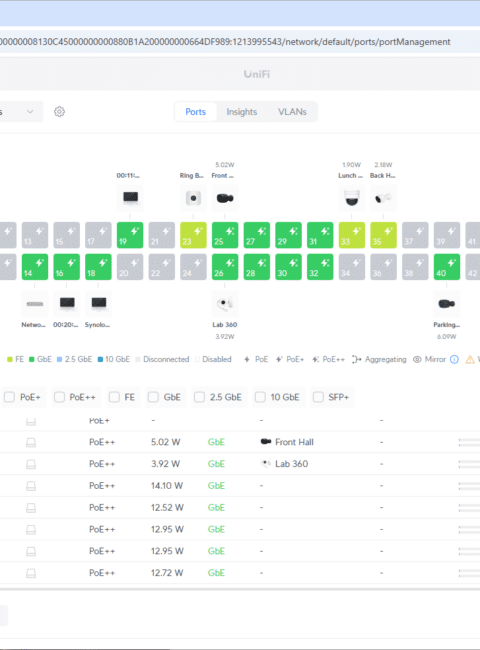This screenshot has width=480, height=650.
Task: Select port 19 on the switch diagram
Action: pyautogui.click(x=130, y=235)
